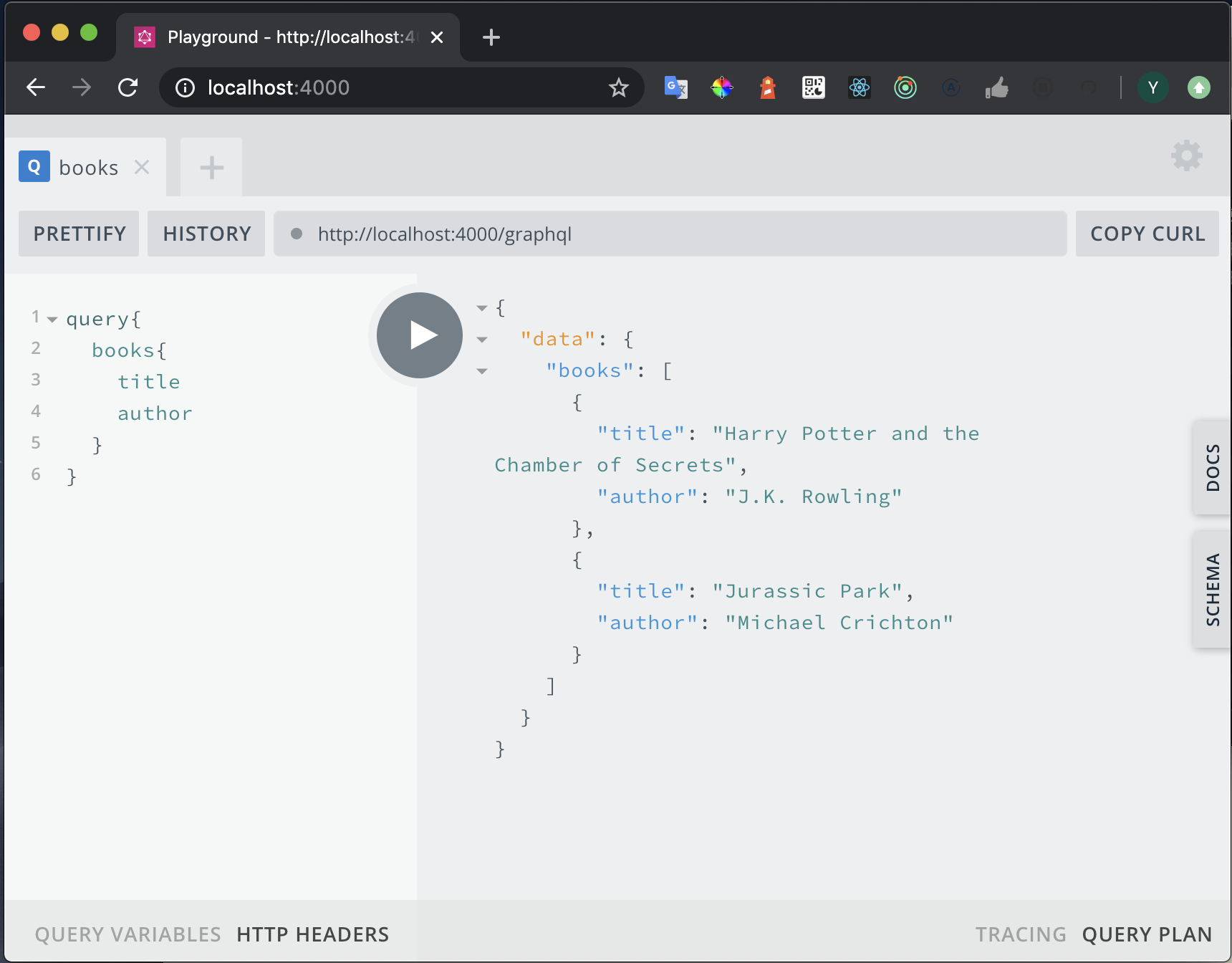Open the TRACING panel

1021,934
